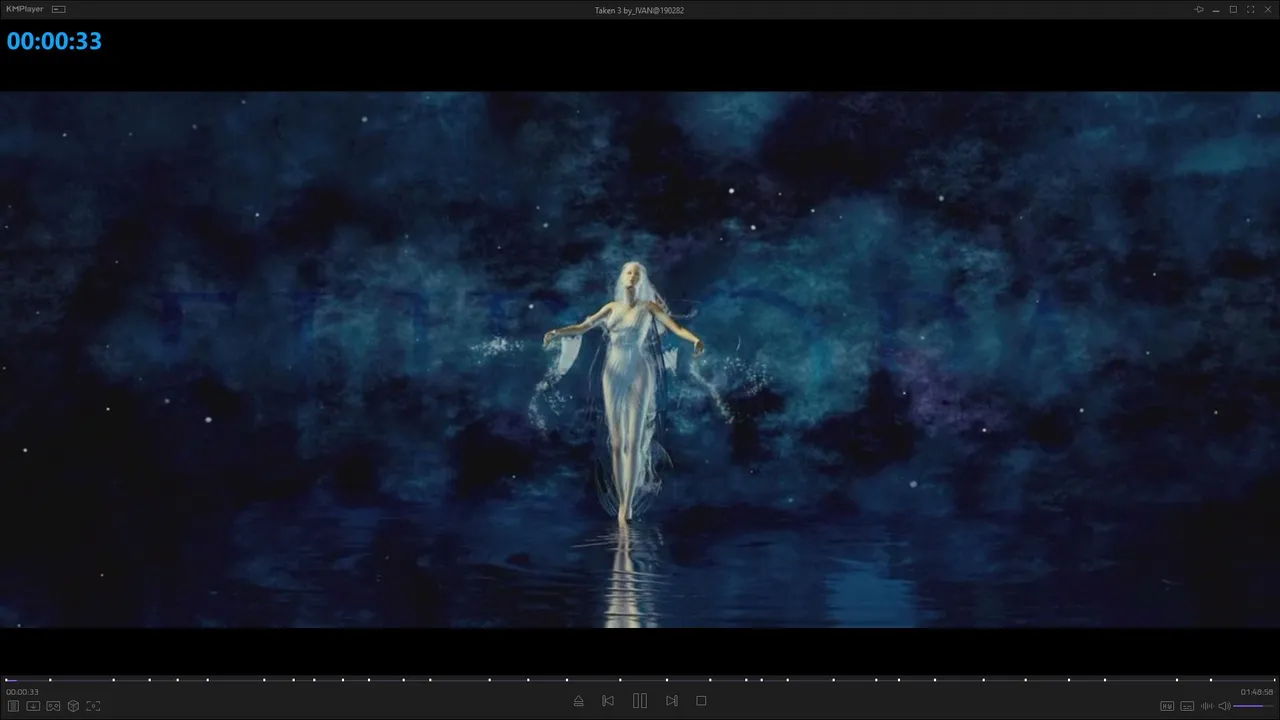
Task: Click the seek bar to jump in video
Action: pyautogui.click(x=640, y=680)
